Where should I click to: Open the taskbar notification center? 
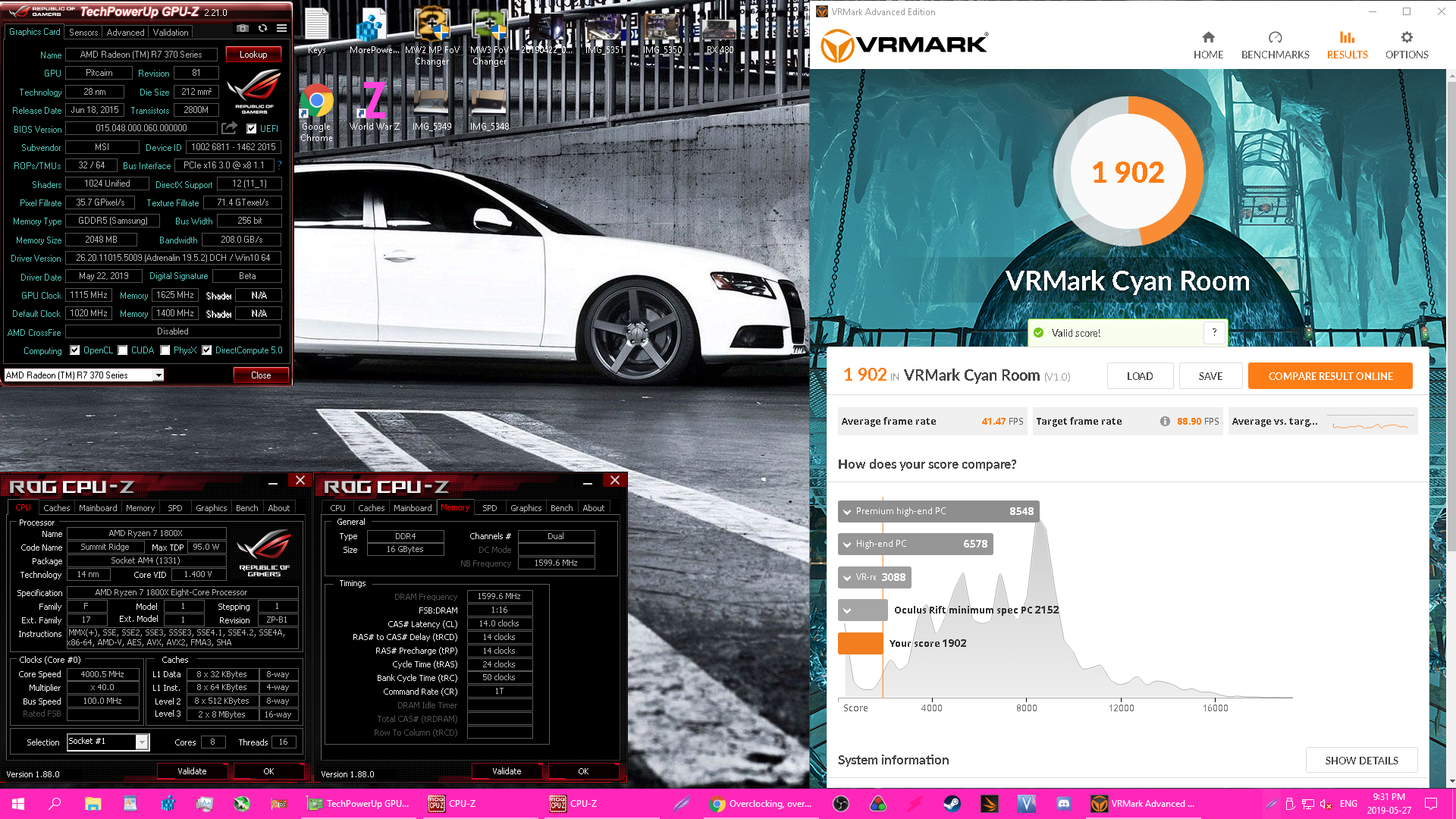point(1431,803)
